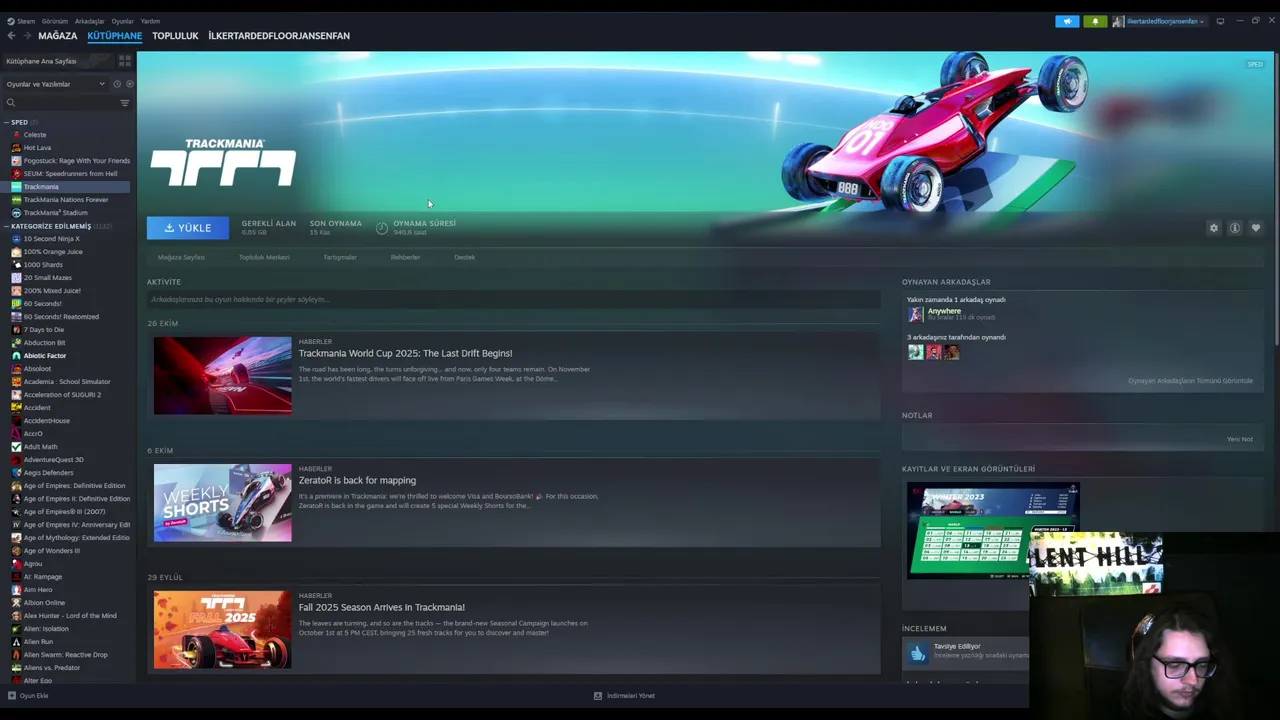Open the Topluluk Merkezi link

click(x=264, y=257)
